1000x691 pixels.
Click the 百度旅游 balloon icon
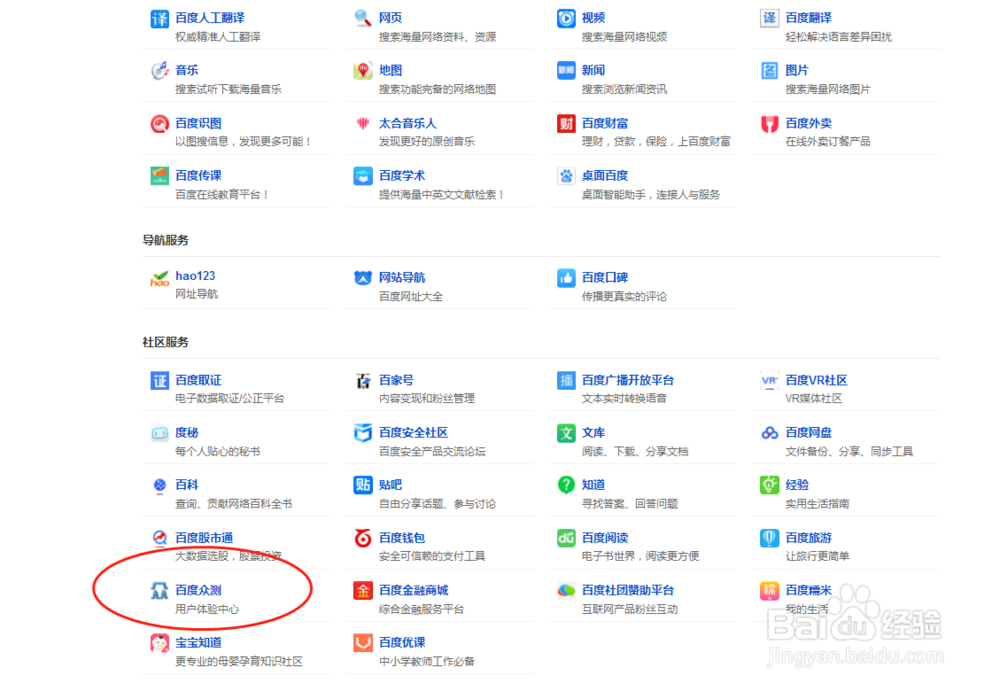click(x=770, y=538)
